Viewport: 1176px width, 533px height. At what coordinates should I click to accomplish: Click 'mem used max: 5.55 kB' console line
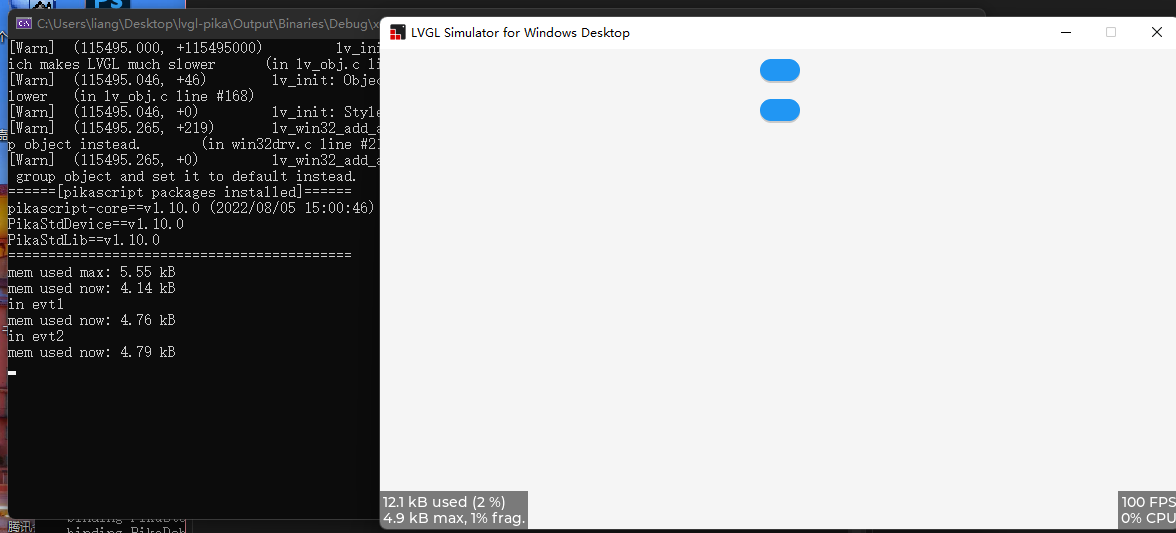point(92,272)
